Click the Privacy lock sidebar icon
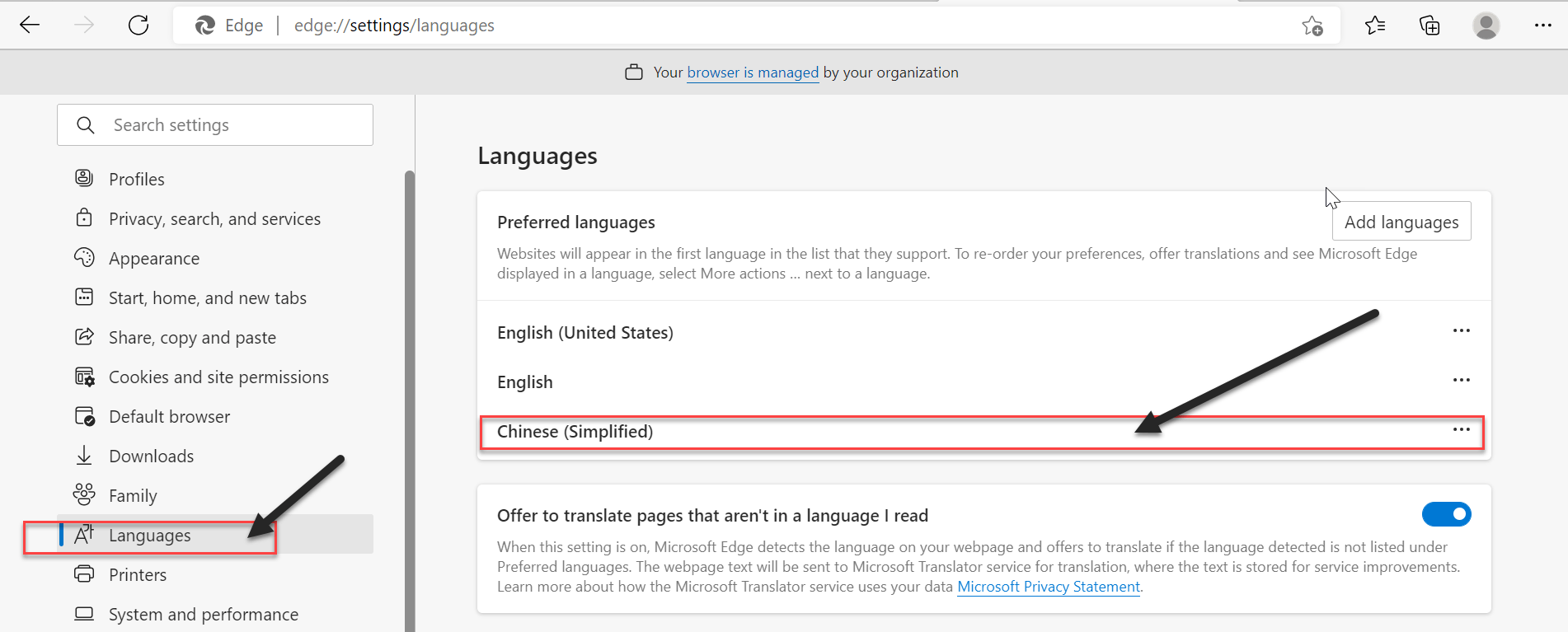Viewport: 1568px width, 632px height. pyautogui.click(x=84, y=218)
